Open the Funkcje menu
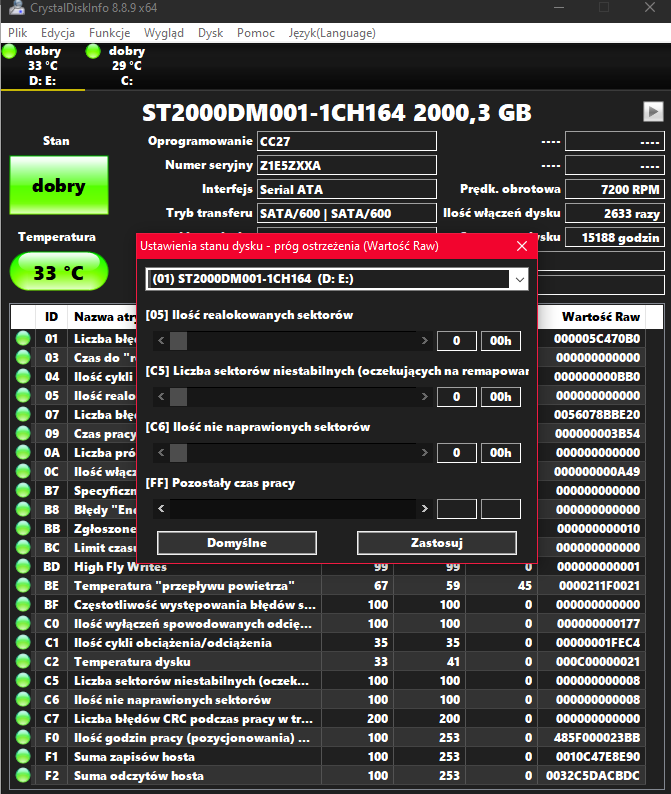This screenshot has height=794, width=671. coord(109,33)
